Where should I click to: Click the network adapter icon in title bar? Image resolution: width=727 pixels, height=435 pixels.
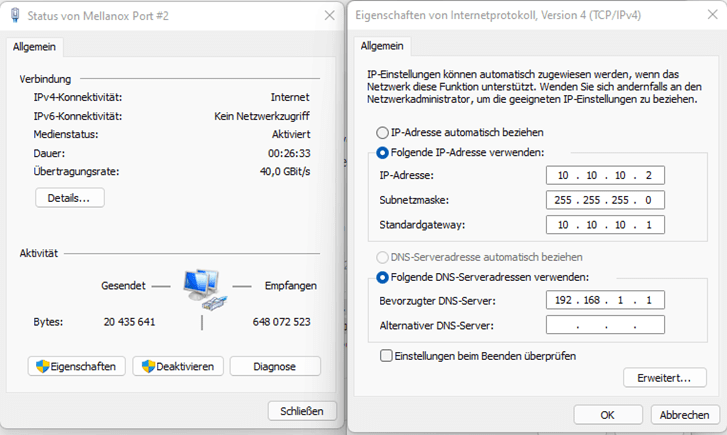point(15,15)
